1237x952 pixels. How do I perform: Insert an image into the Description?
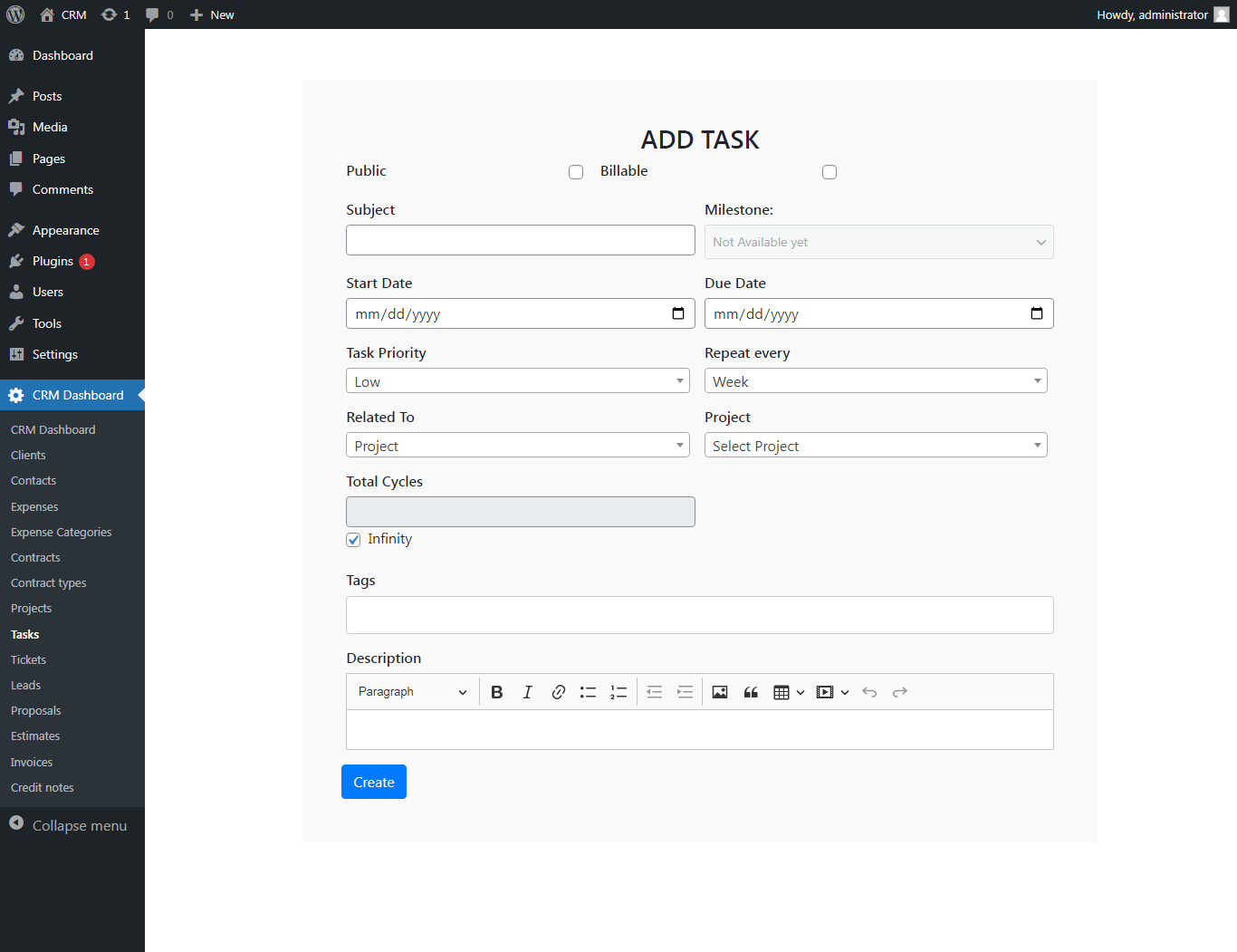719,691
